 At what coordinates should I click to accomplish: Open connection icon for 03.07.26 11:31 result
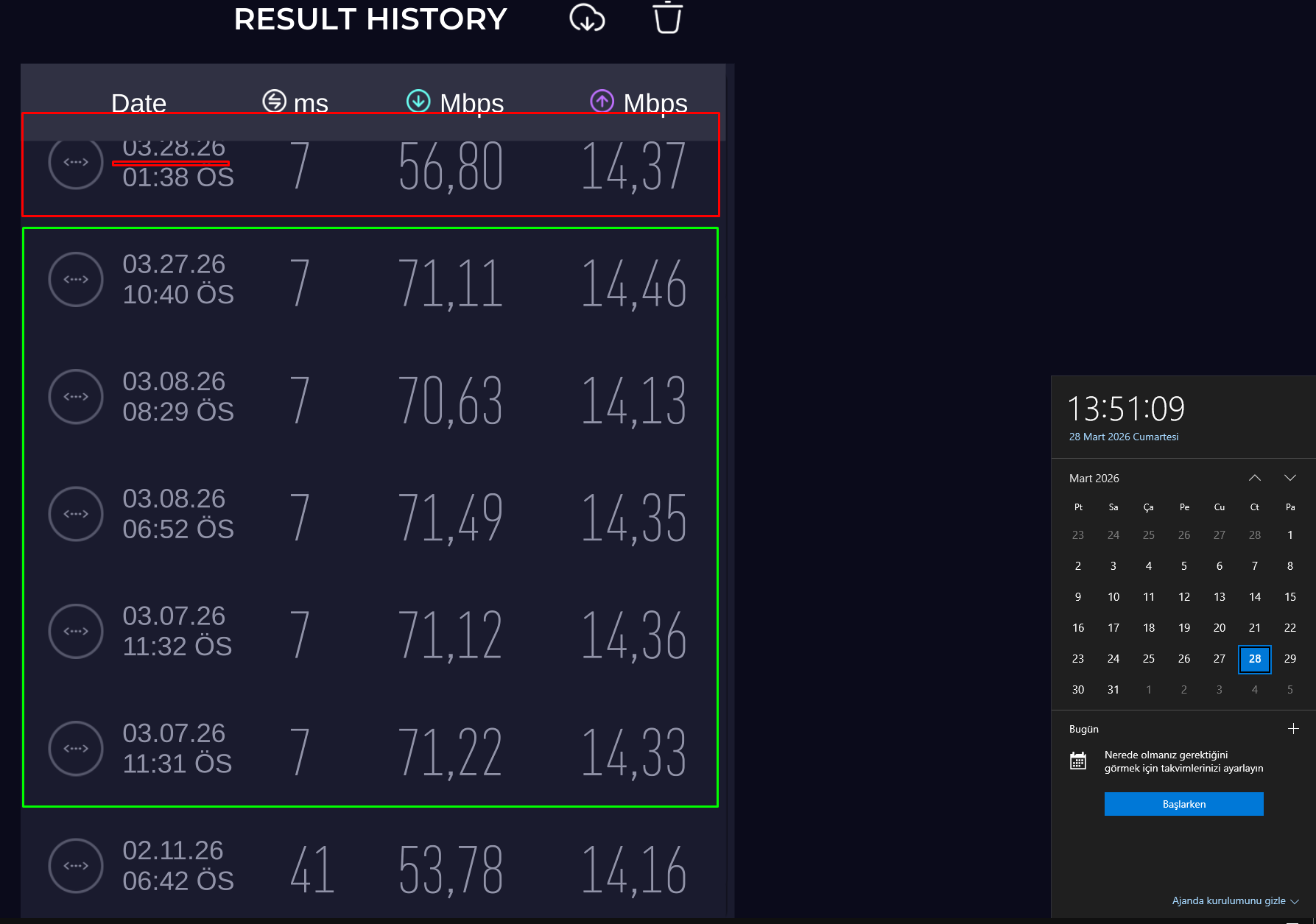(76, 748)
